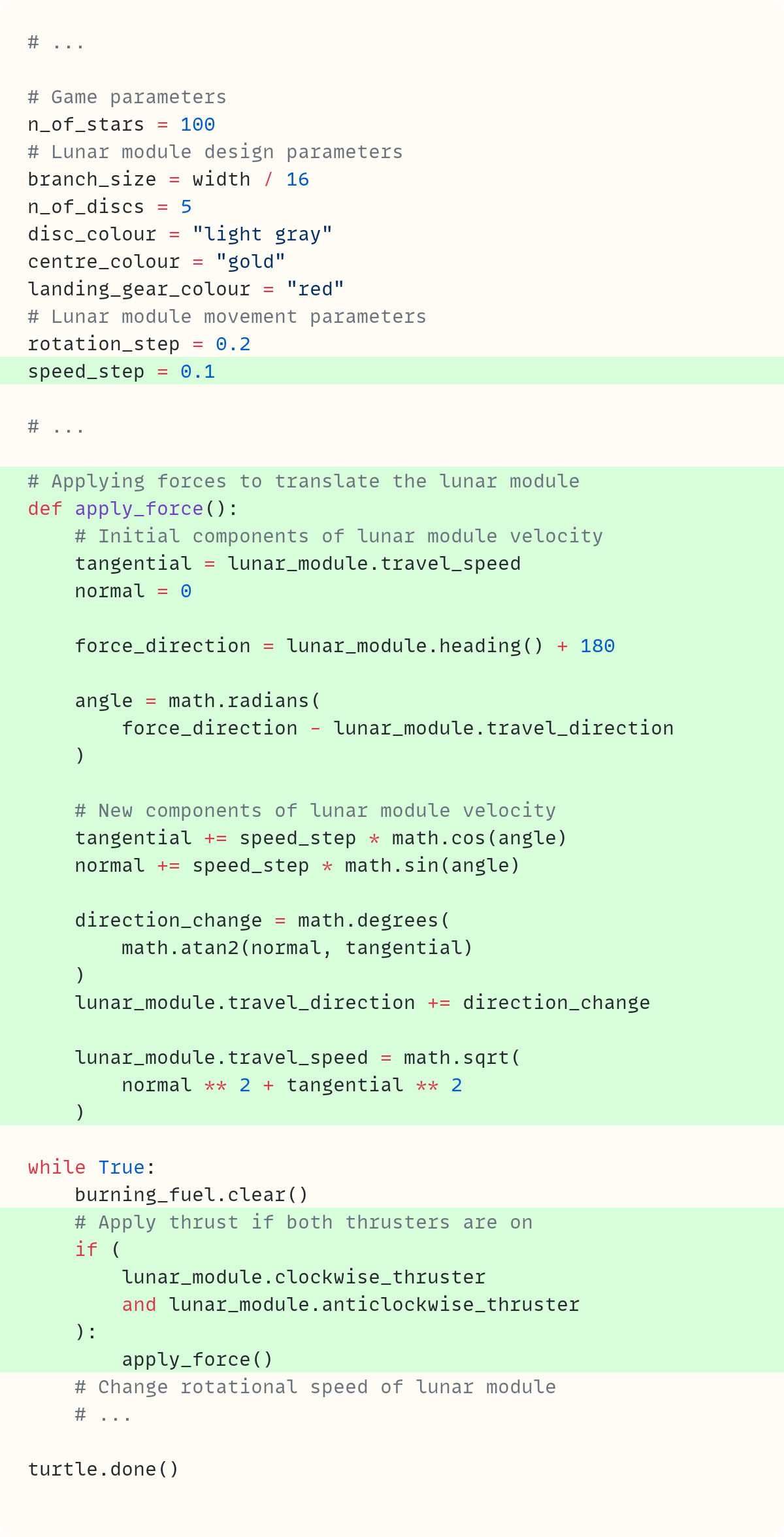
Task: Select the 'def apply_force():' definition line
Action: tap(133, 509)
